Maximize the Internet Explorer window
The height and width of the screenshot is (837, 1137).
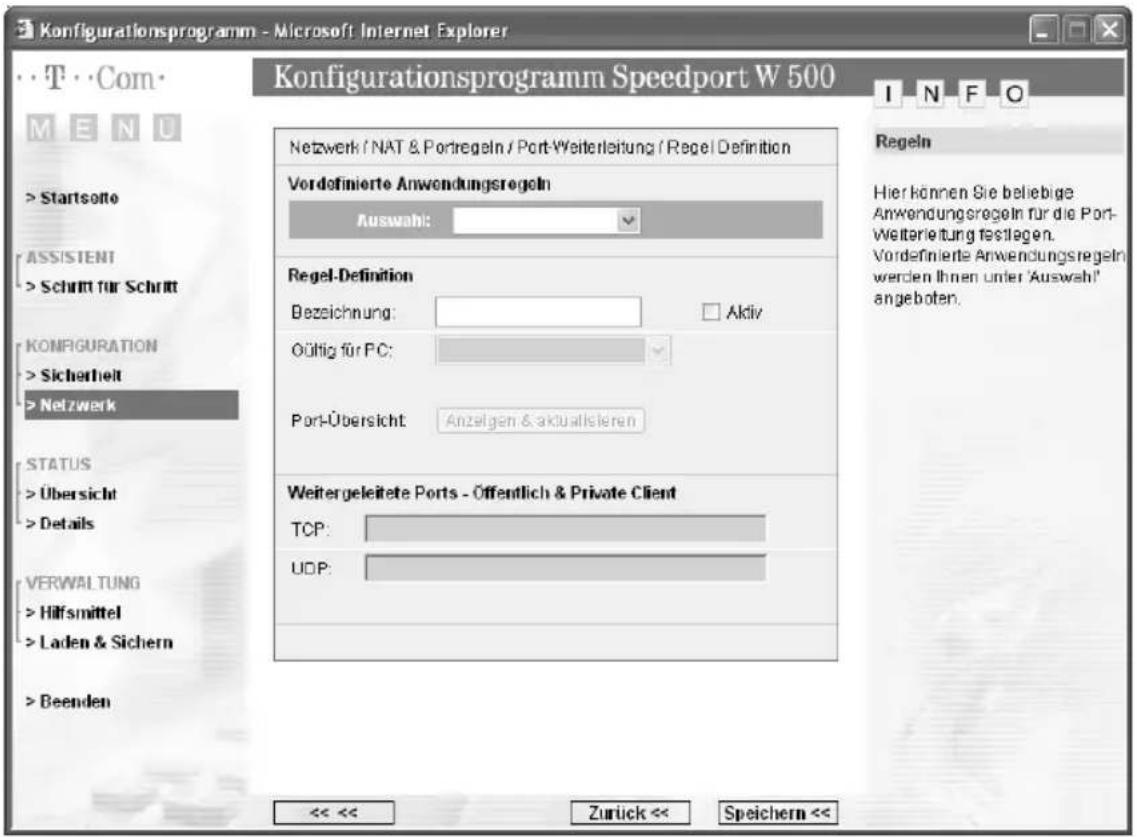tap(1077, 30)
